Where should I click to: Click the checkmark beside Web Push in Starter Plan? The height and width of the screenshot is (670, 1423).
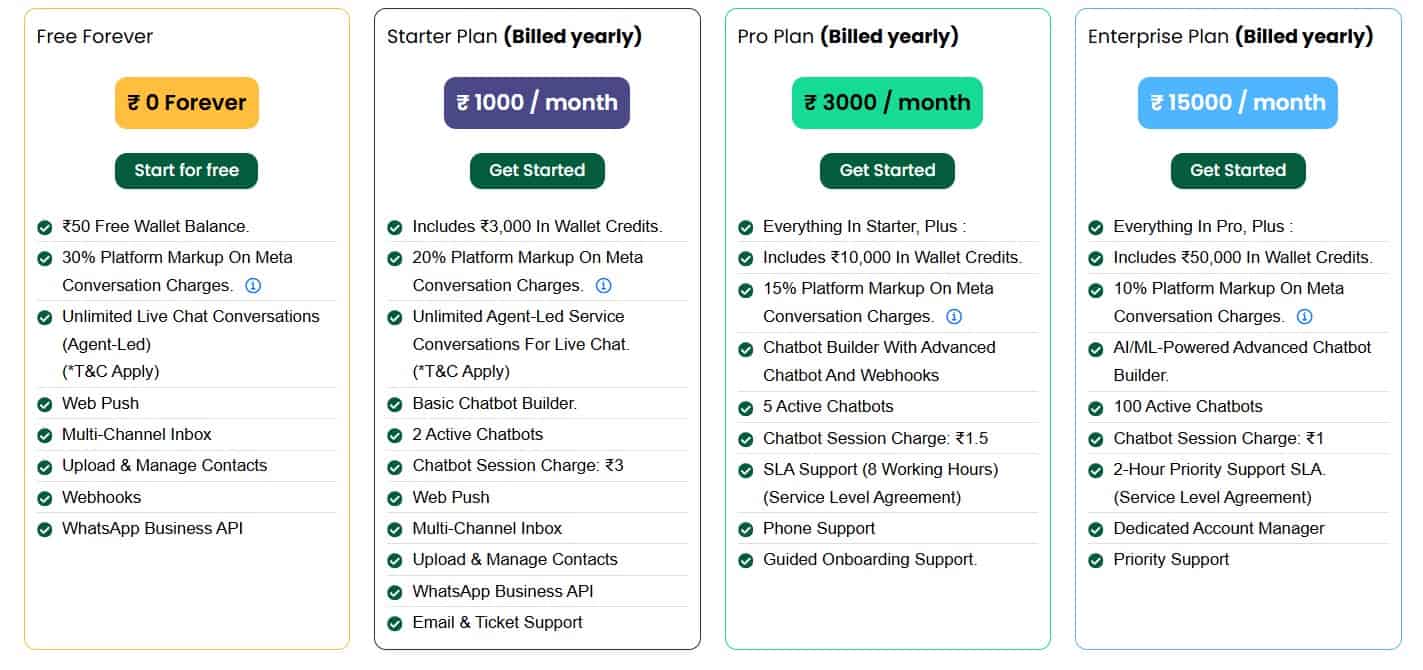tap(394, 497)
